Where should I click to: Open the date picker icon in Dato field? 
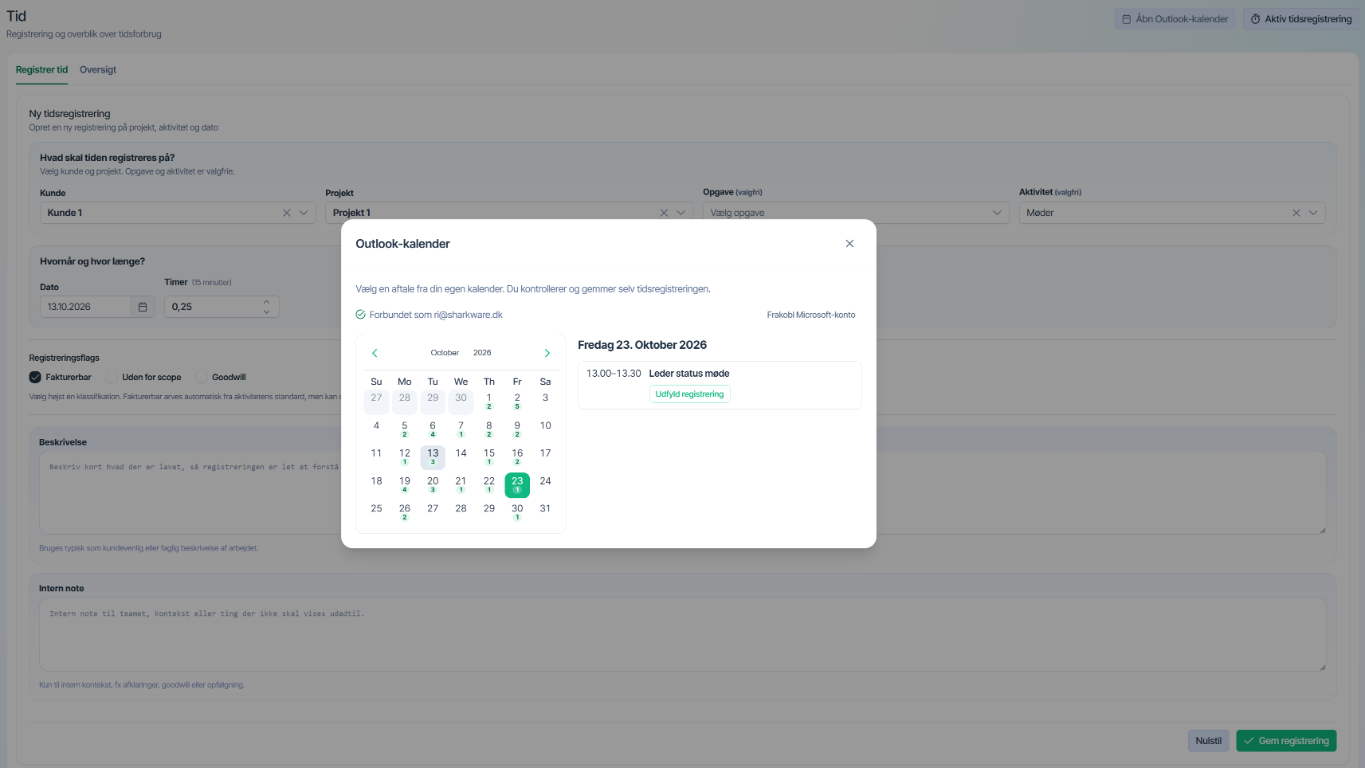pos(143,307)
